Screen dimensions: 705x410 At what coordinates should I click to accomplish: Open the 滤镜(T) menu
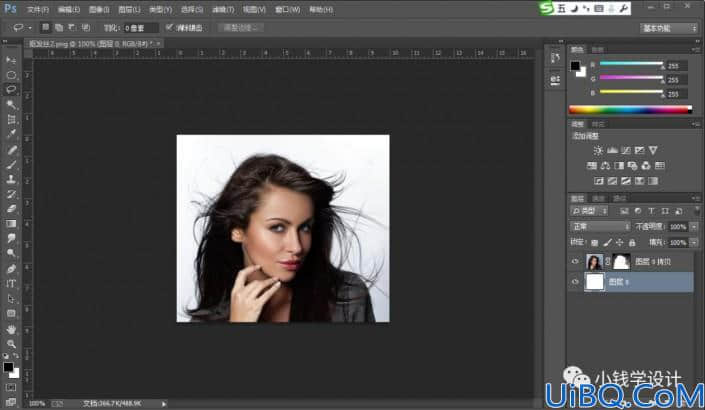coord(223,9)
